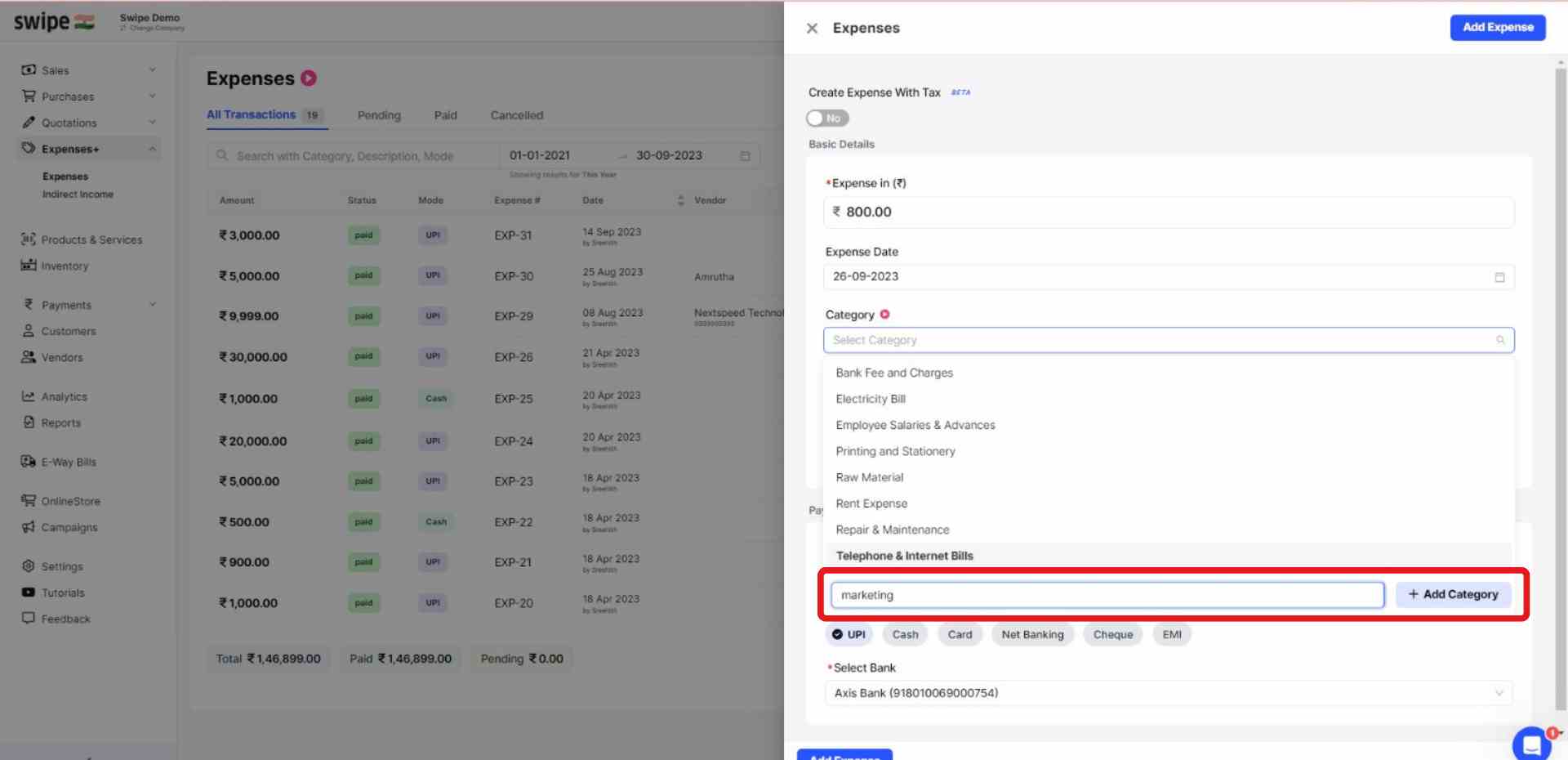Click the Reports document icon
Image resolution: width=1568 pixels, height=760 pixels.
pos(29,422)
